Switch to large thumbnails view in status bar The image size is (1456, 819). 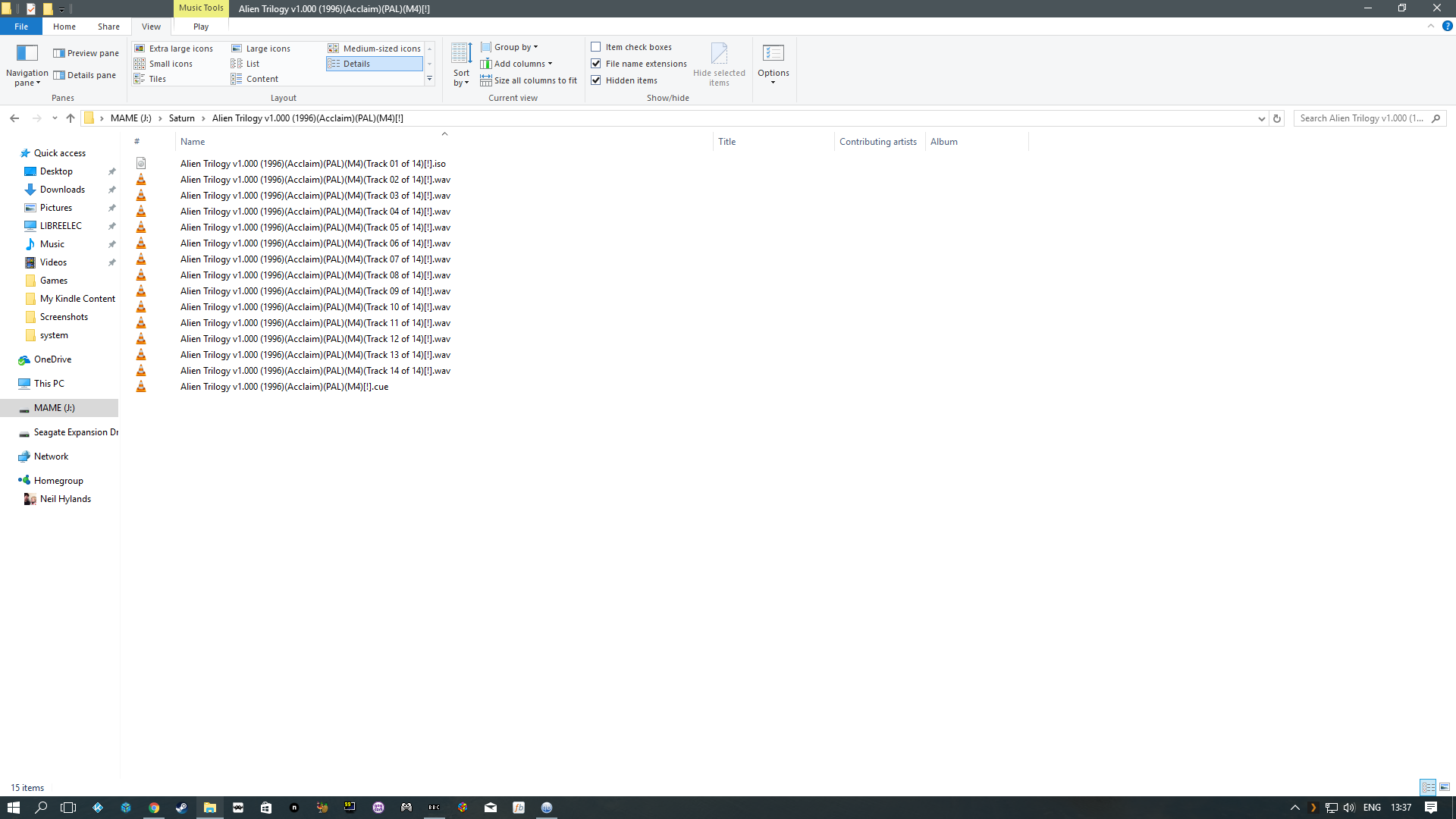pyautogui.click(x=1445, y=787)
